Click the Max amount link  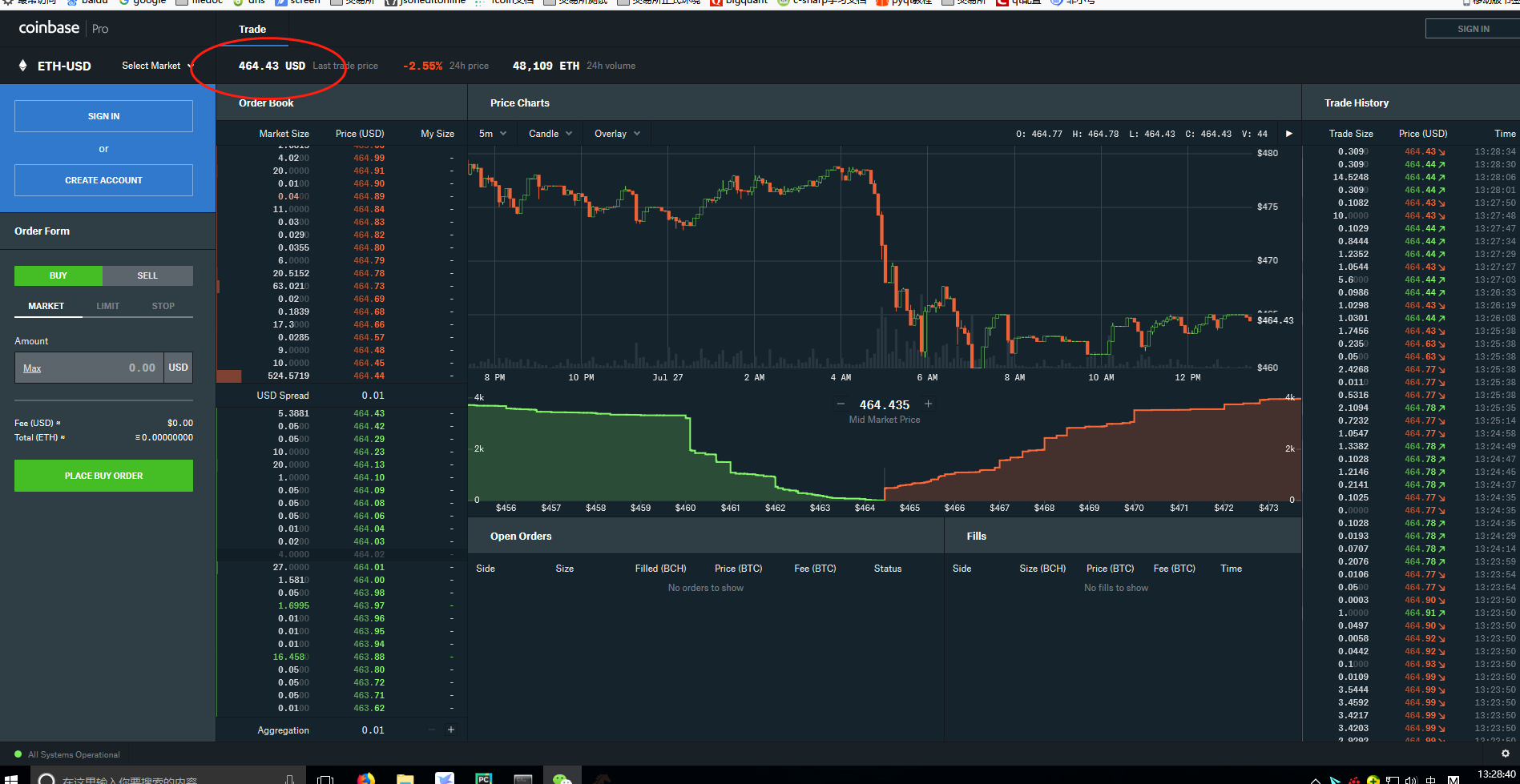click(x=32, y=368)
